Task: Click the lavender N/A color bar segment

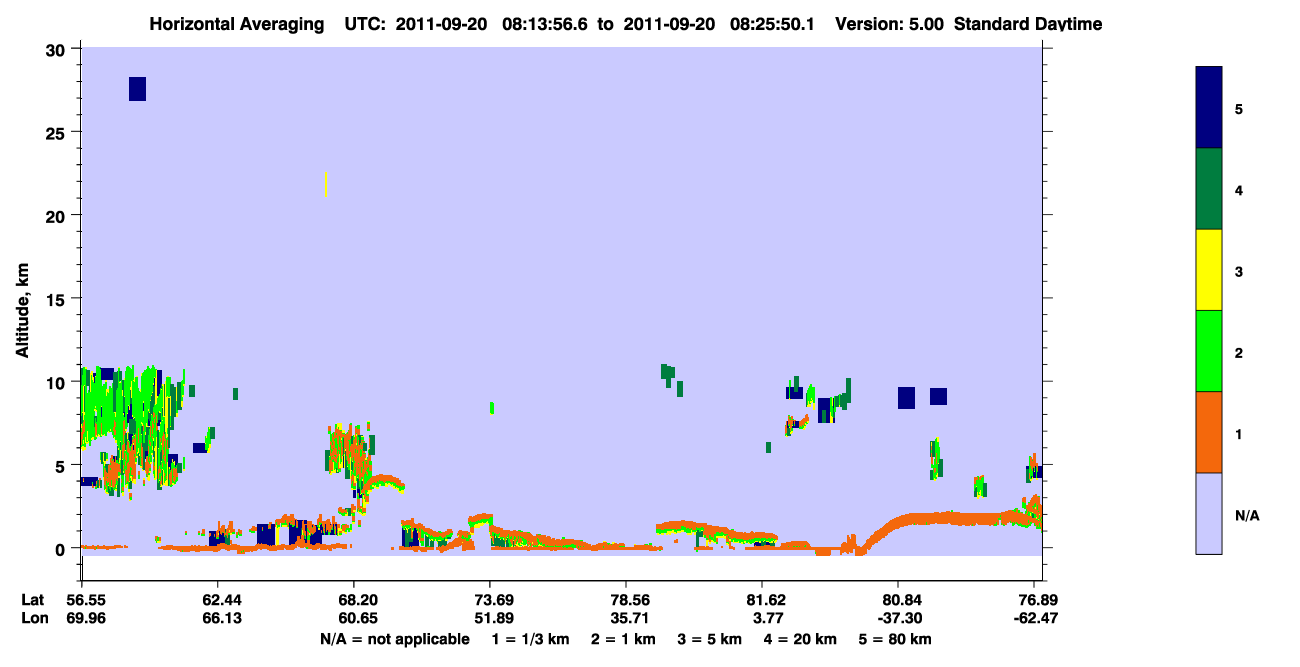Action: coord(1209,513)
